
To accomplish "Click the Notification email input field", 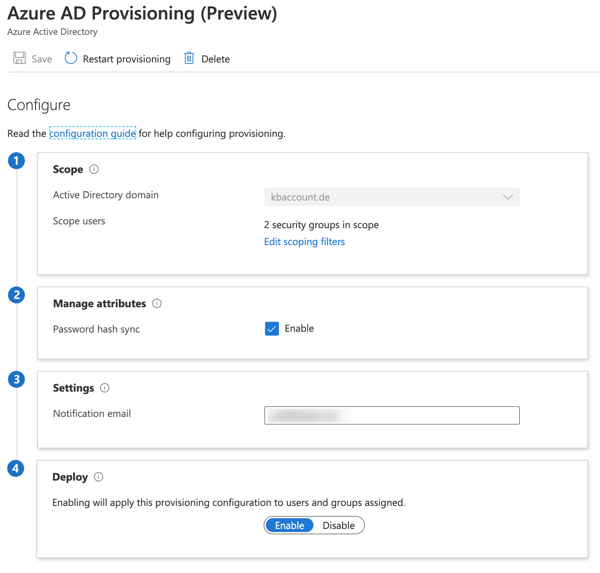I will pyautogui.click(x=392, y=415).
